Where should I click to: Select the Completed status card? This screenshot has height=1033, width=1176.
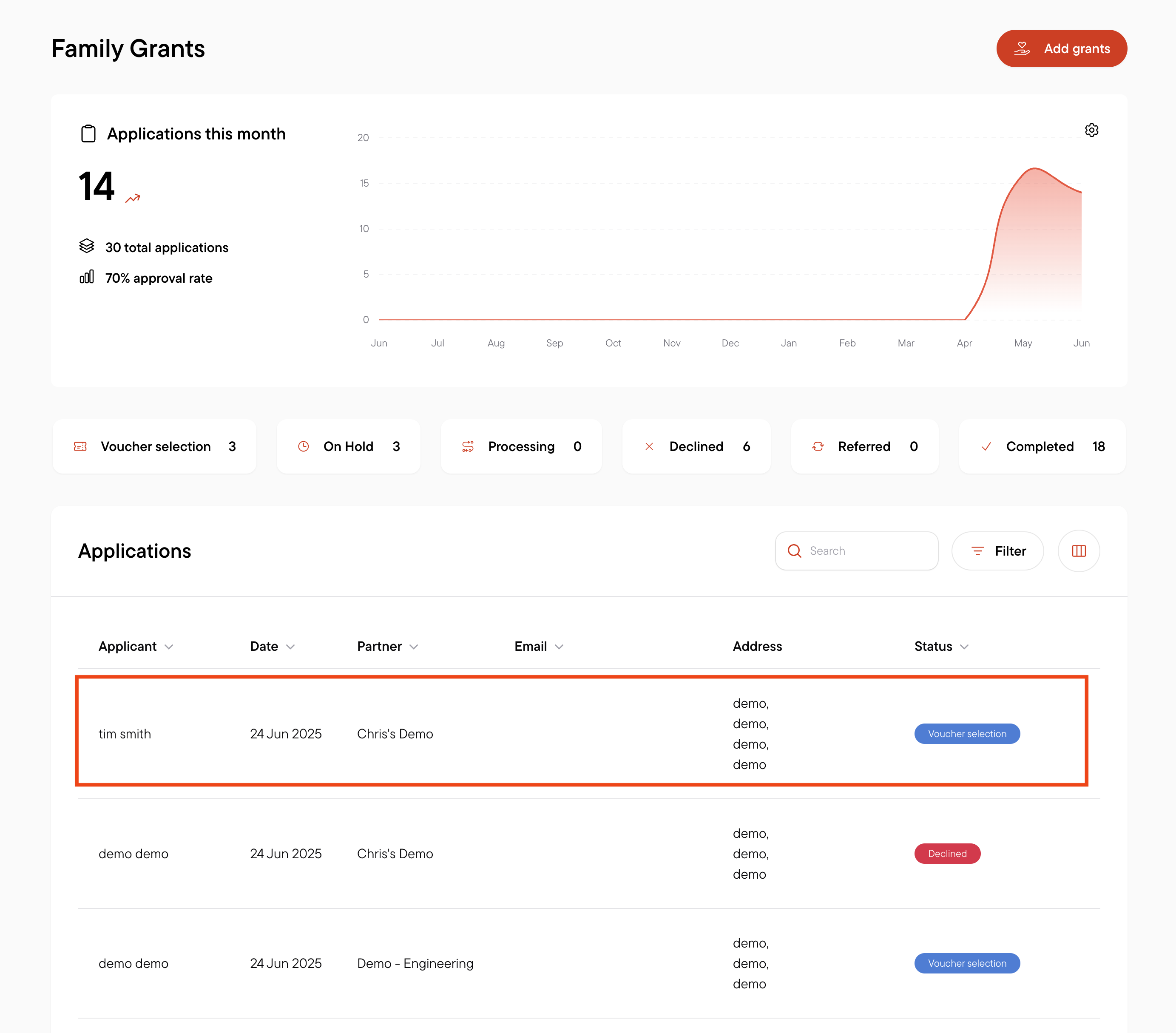[1042, 446]
